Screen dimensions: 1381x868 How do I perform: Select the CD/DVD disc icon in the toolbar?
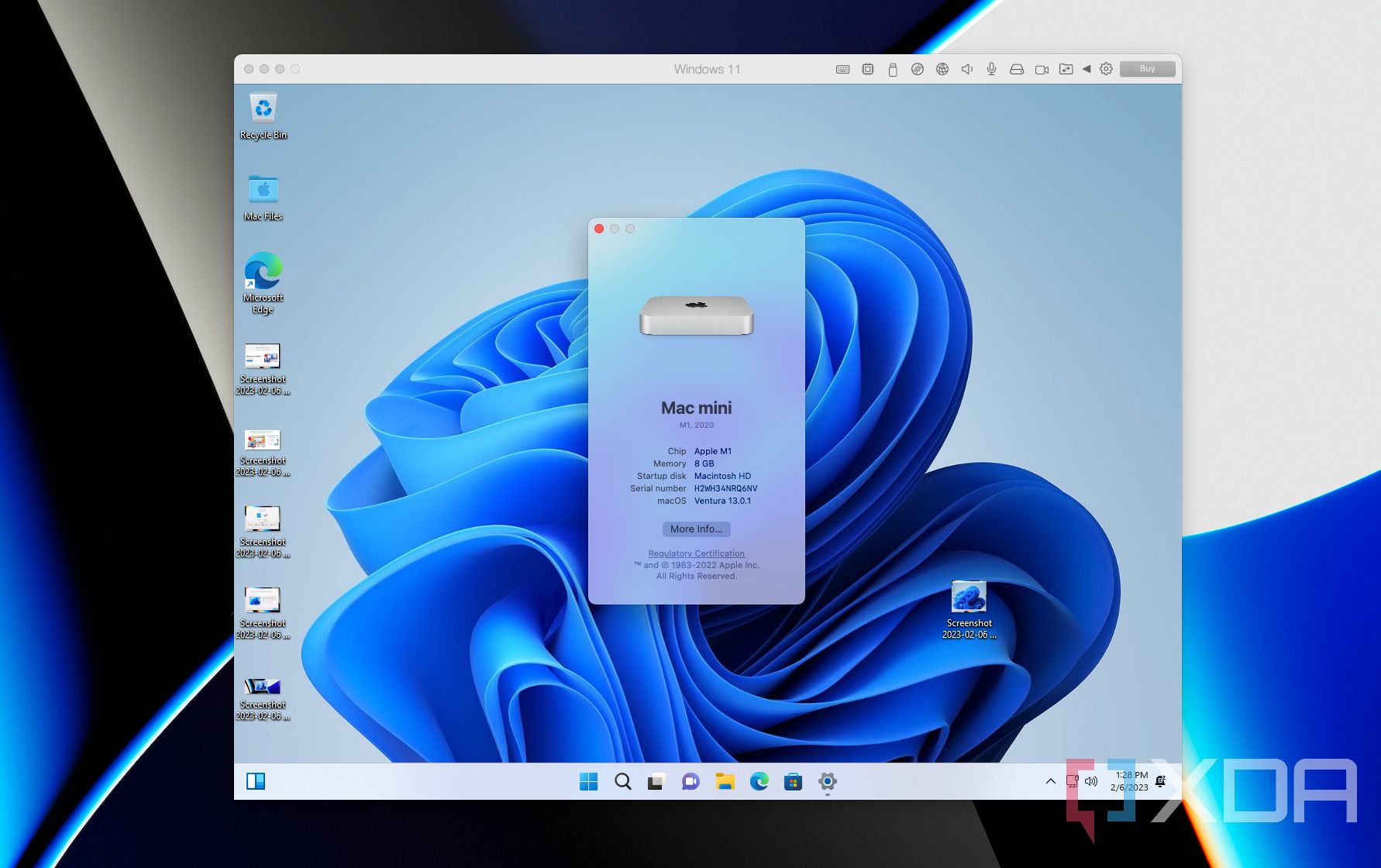pos(916,68)
